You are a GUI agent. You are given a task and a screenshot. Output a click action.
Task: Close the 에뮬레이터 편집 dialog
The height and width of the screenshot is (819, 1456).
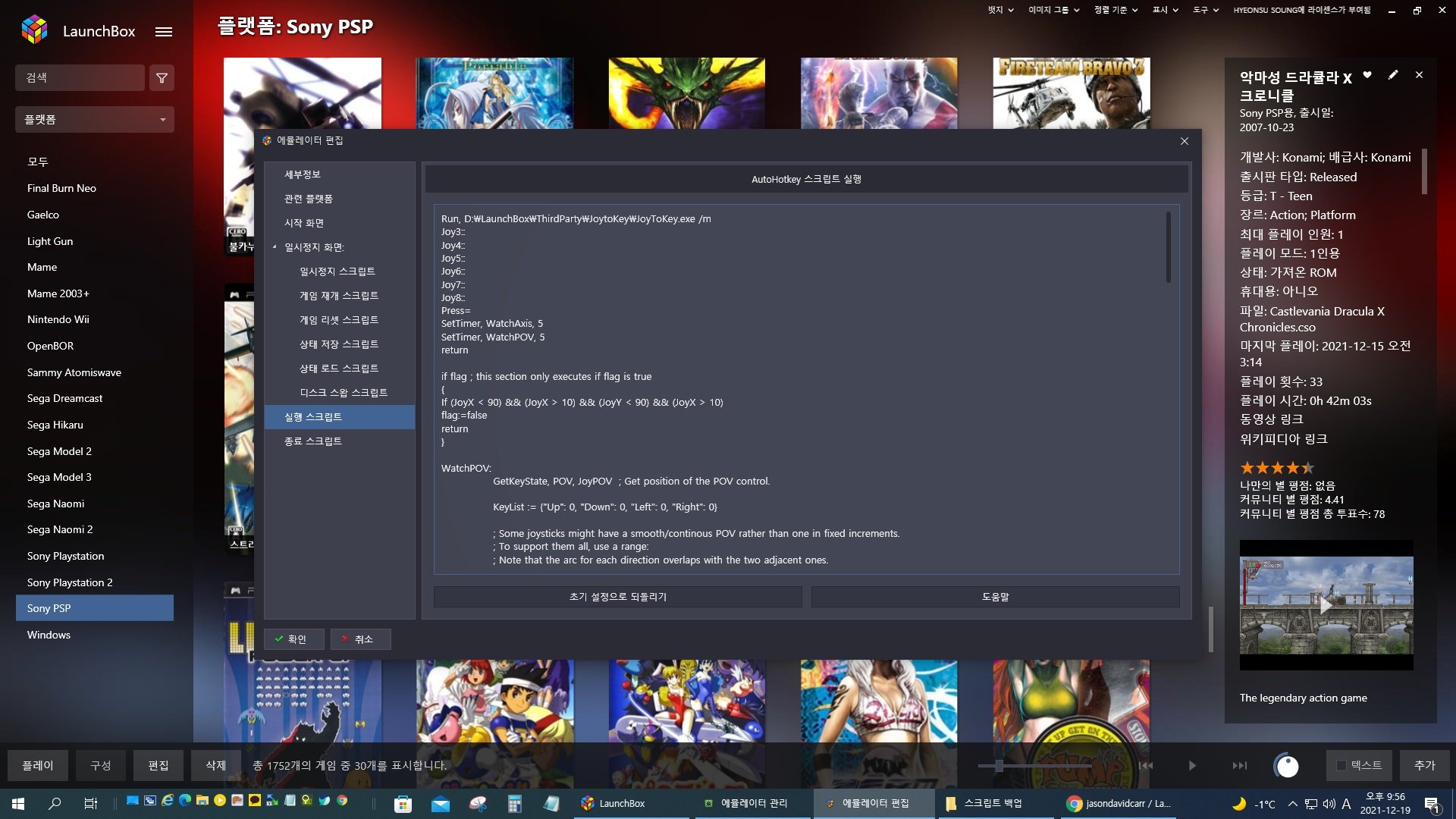click(1185, 141)
